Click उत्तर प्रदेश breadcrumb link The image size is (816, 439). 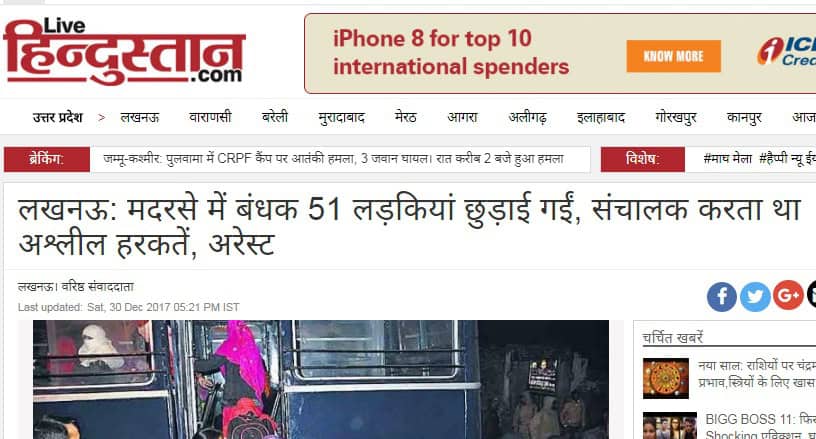pyautogui.click(x=58, y=118)
